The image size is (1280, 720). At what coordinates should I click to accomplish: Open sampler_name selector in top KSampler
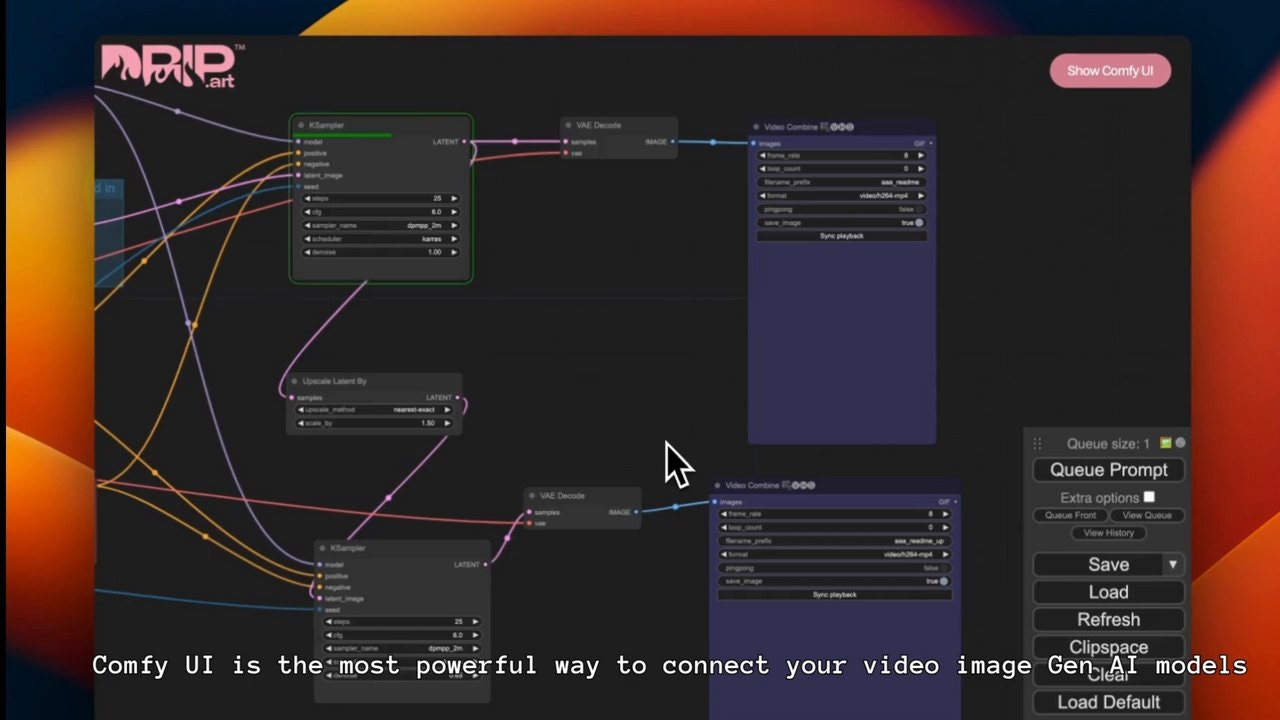click(380, 226)
